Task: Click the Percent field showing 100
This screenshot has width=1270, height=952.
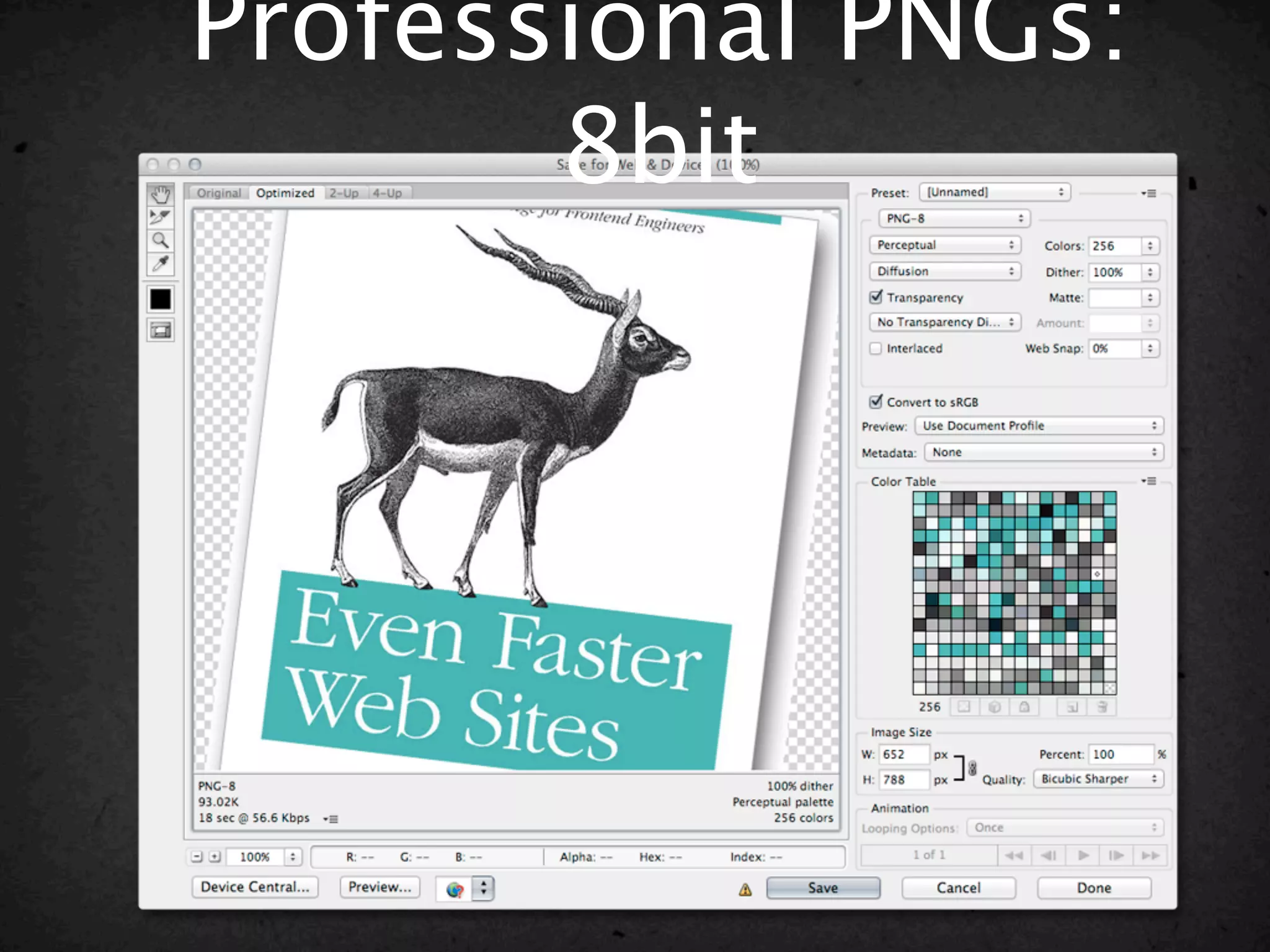Action: (x=1122, y=754)
